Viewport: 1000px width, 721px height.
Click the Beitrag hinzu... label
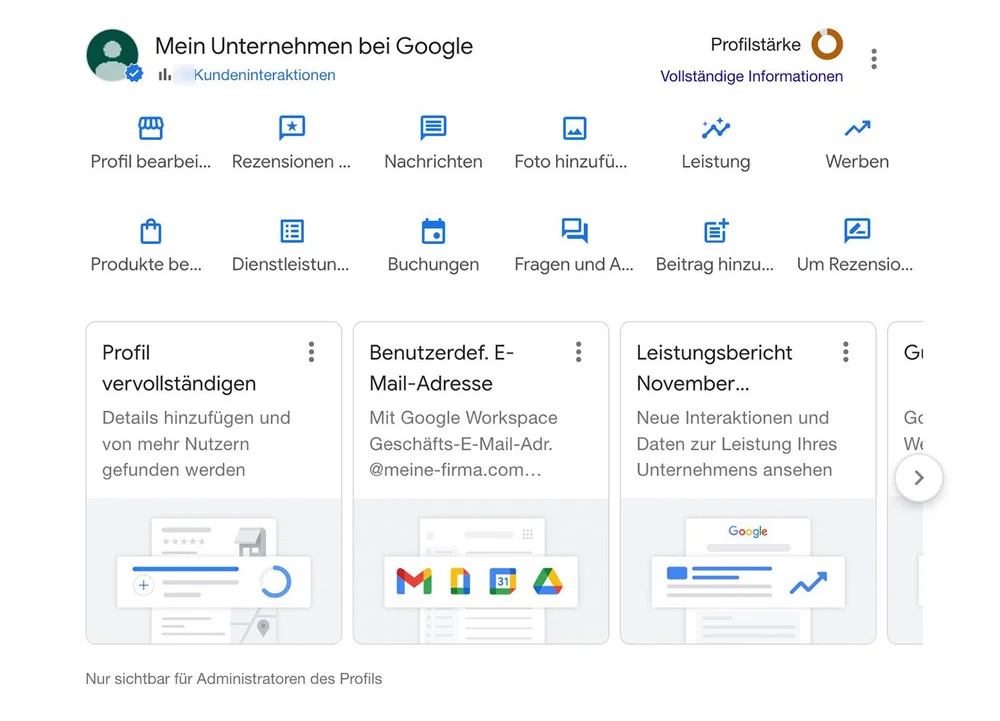715,264
